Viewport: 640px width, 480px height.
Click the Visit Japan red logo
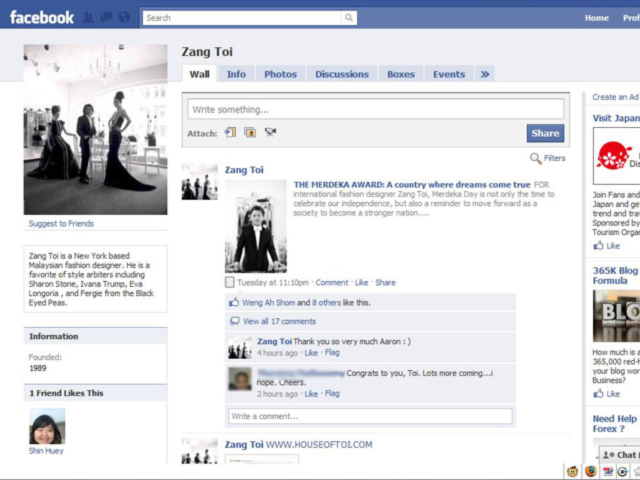tap(613, 156)
